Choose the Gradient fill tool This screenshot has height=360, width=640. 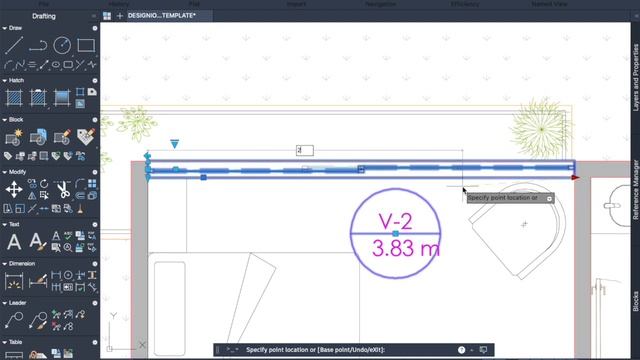point(62,98)
